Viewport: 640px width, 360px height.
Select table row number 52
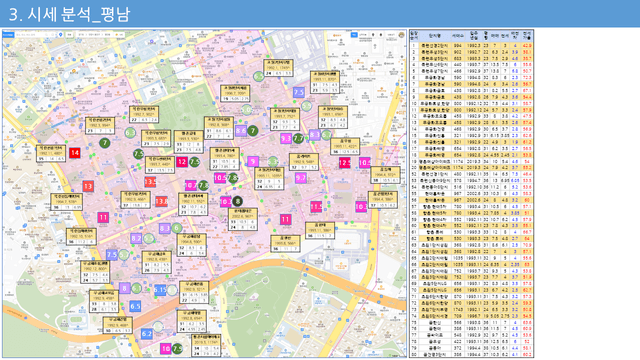click(x=471, y=174)
